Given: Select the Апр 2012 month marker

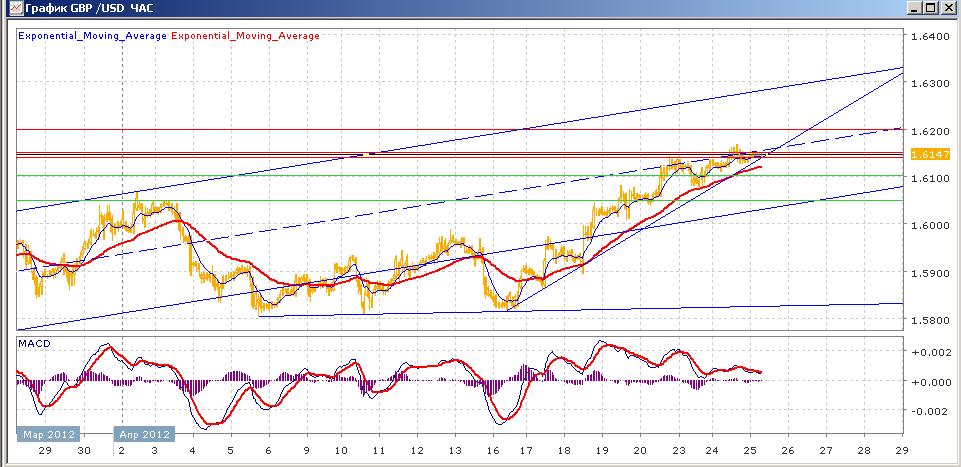Looking at the screenshot, I should 144,435.
